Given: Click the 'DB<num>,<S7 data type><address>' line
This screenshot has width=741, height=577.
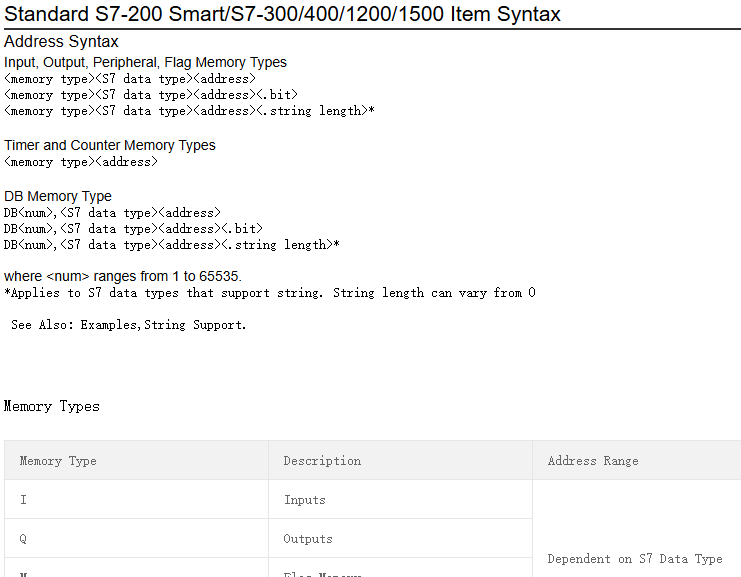Looking at the screenshot, I should point(112,213).
